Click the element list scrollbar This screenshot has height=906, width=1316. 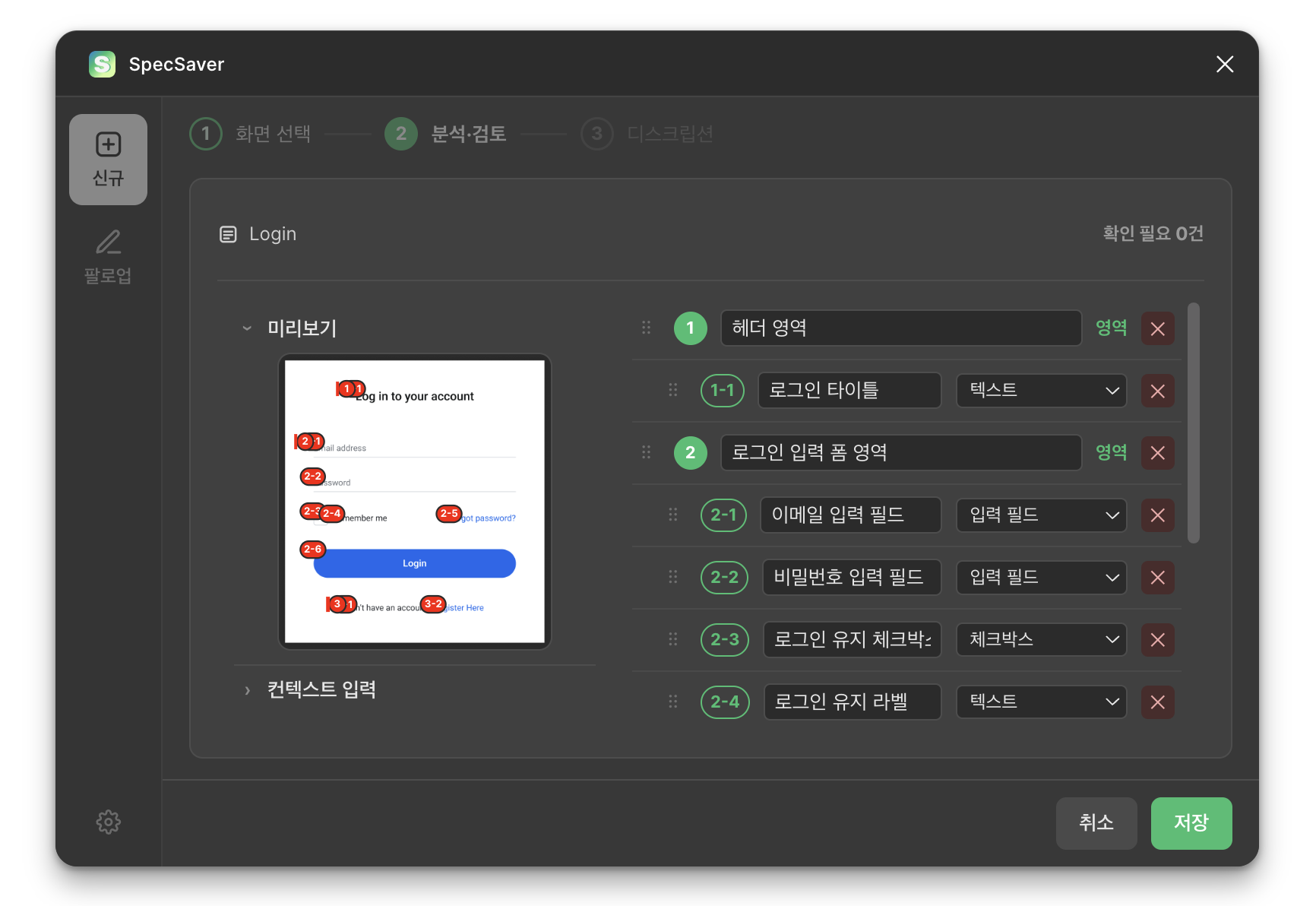[1194, 423]
